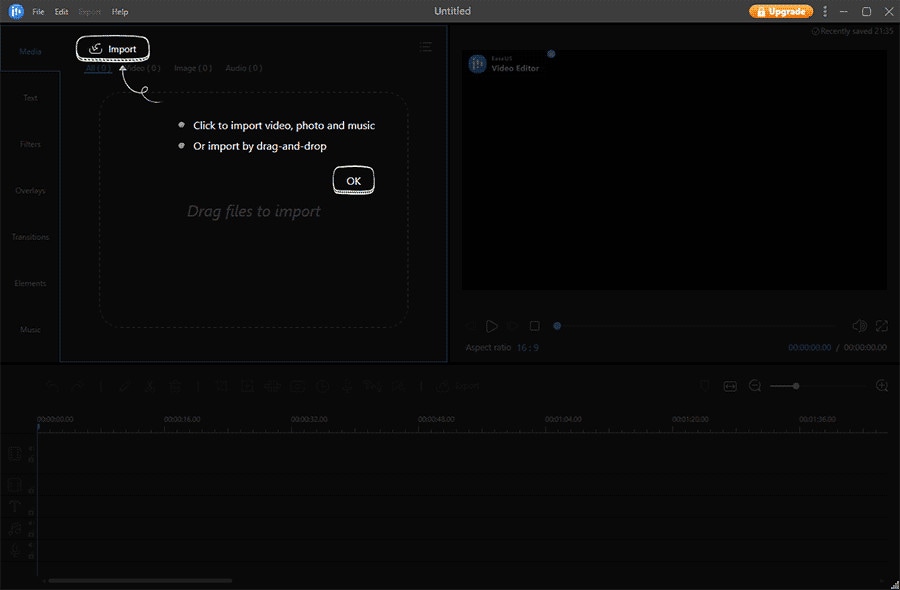Click the Speech and text converter icon
The image size is (900, 590).
[x=373, y=387]
